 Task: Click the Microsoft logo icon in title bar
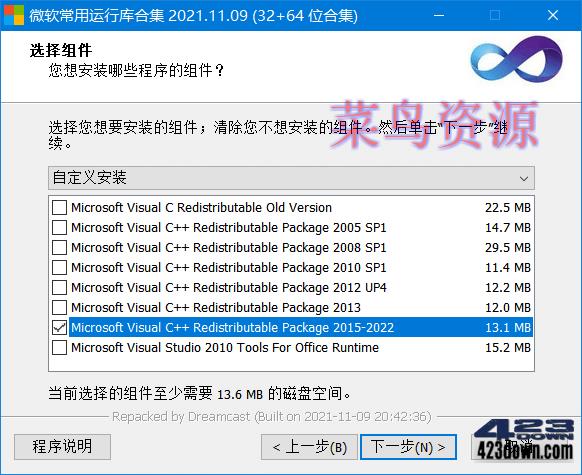click(x=14, y=15)
